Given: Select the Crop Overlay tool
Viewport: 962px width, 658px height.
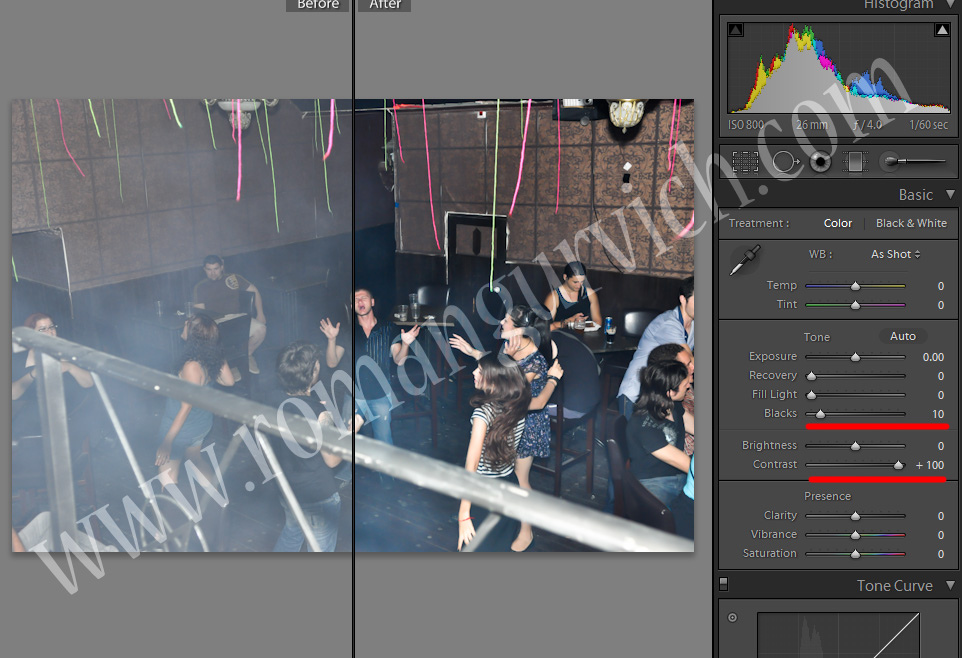Looking at the screenshot, I should [x=745, y=161].
